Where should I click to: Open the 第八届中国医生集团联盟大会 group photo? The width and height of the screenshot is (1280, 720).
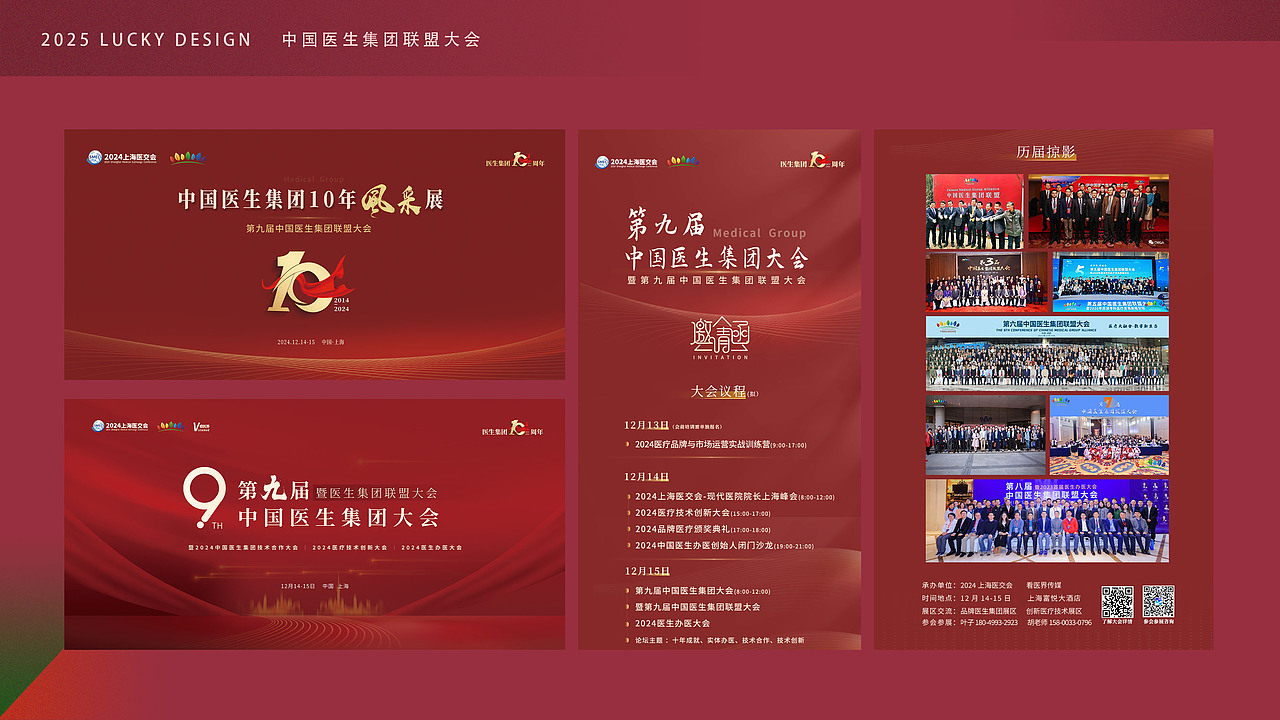coord(1047,520)
